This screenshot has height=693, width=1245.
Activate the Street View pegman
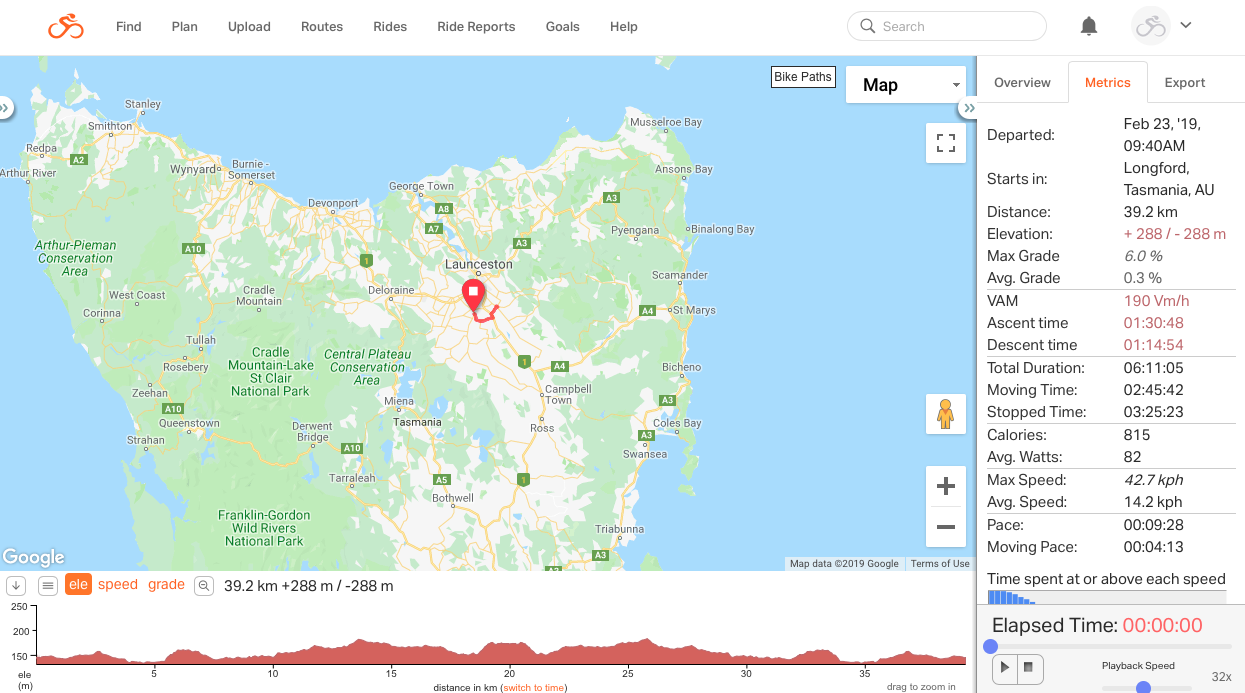coord(945,413)
